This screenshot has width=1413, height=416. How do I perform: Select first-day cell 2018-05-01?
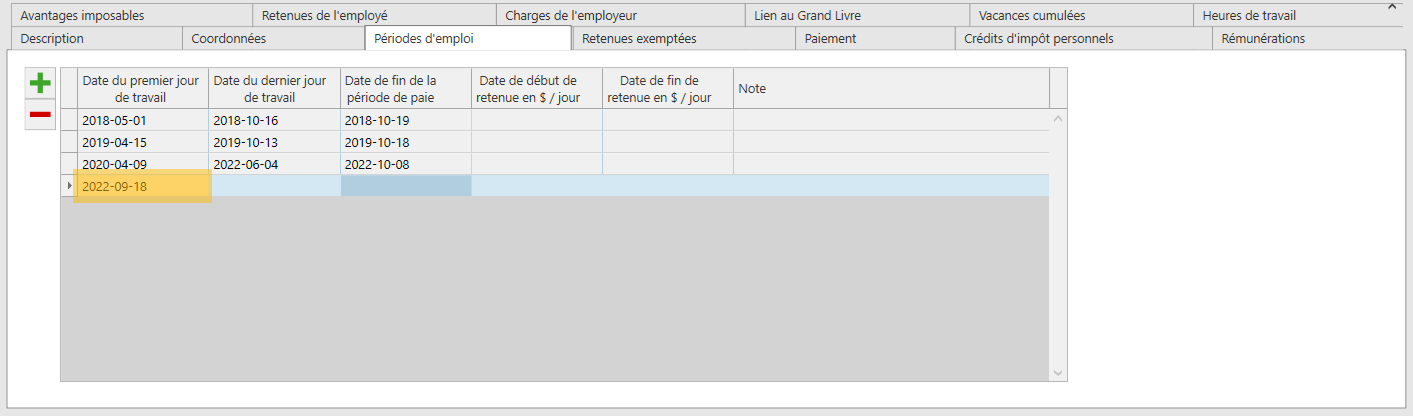point(143,120)
